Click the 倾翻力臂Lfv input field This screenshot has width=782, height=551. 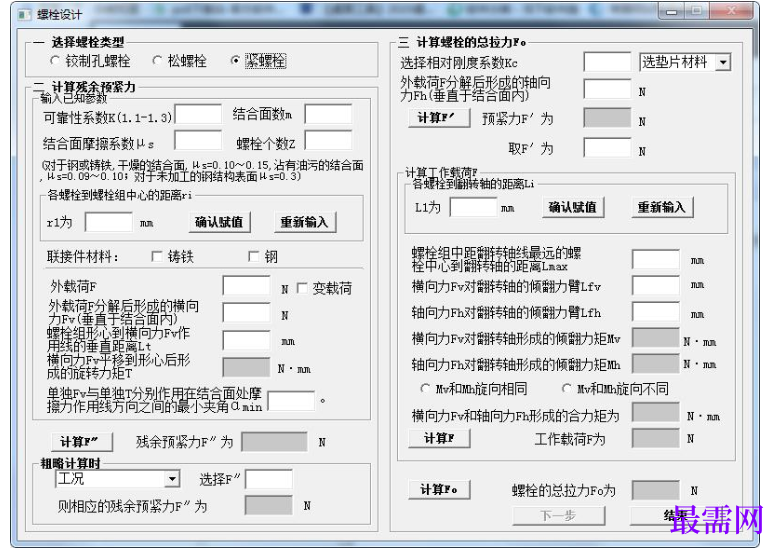656,286
